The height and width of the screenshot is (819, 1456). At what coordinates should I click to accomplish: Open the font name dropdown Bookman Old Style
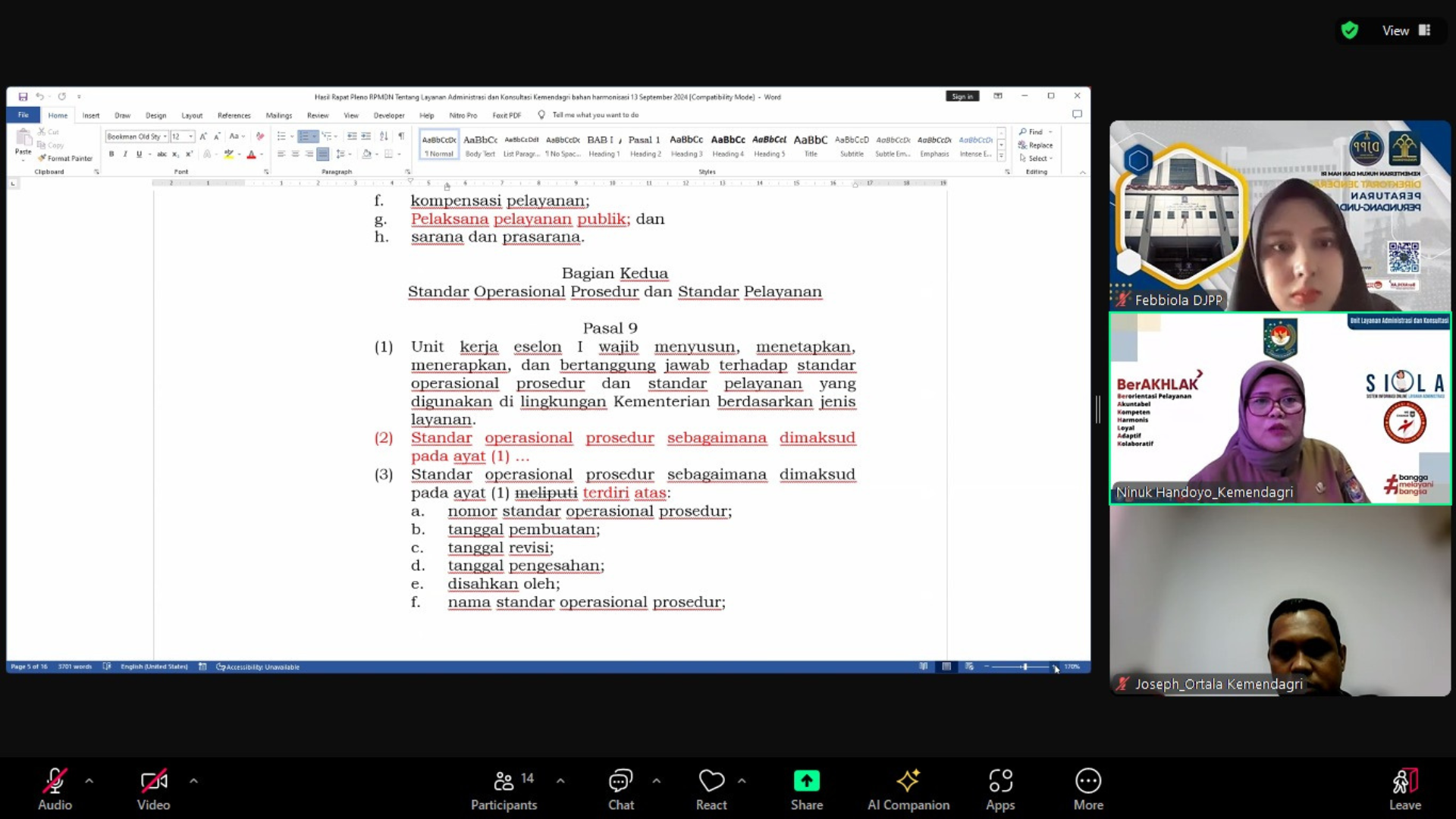click(x=165, y=136)
